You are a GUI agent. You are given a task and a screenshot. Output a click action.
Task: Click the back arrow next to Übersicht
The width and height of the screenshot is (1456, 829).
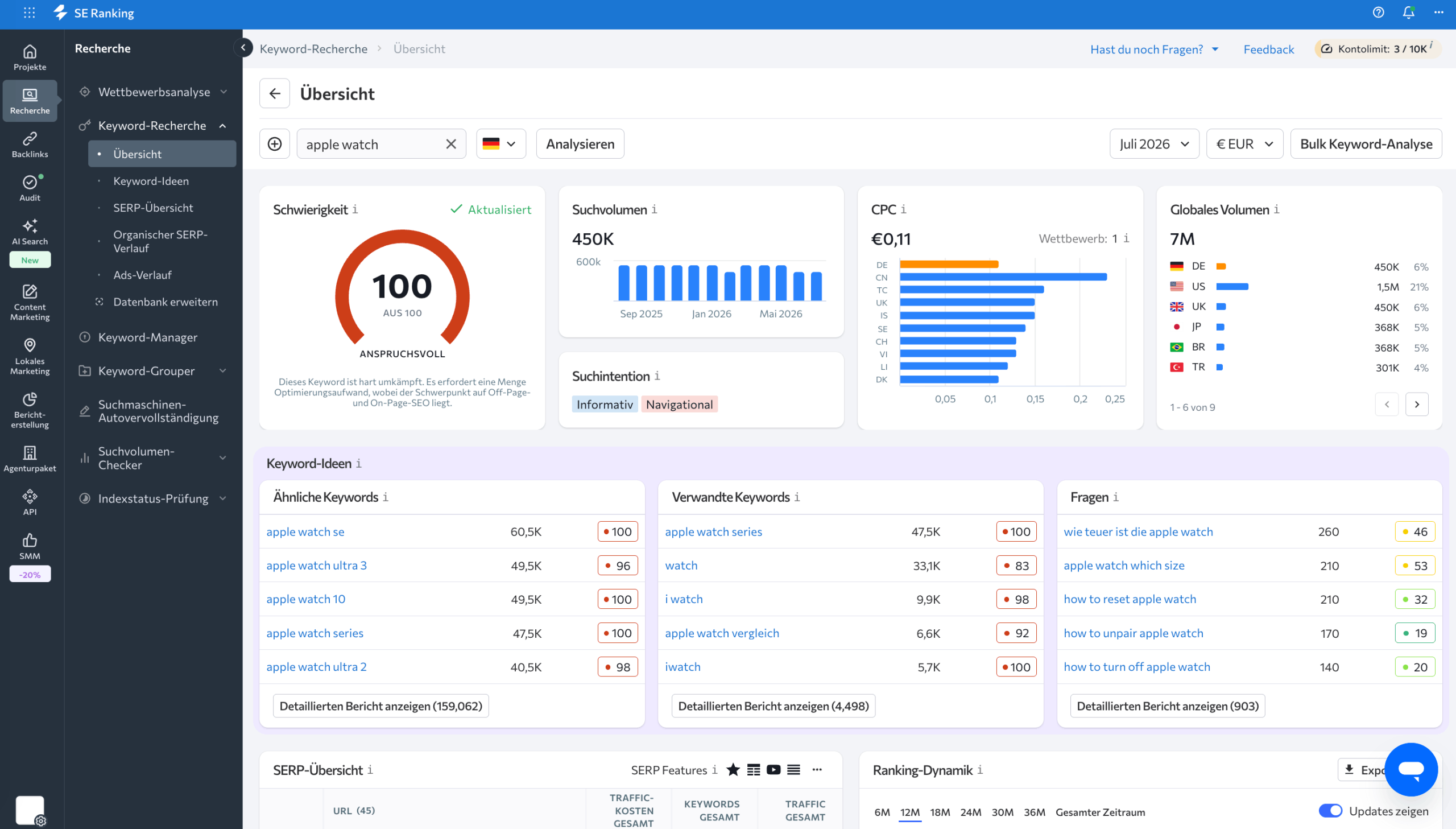274,93
